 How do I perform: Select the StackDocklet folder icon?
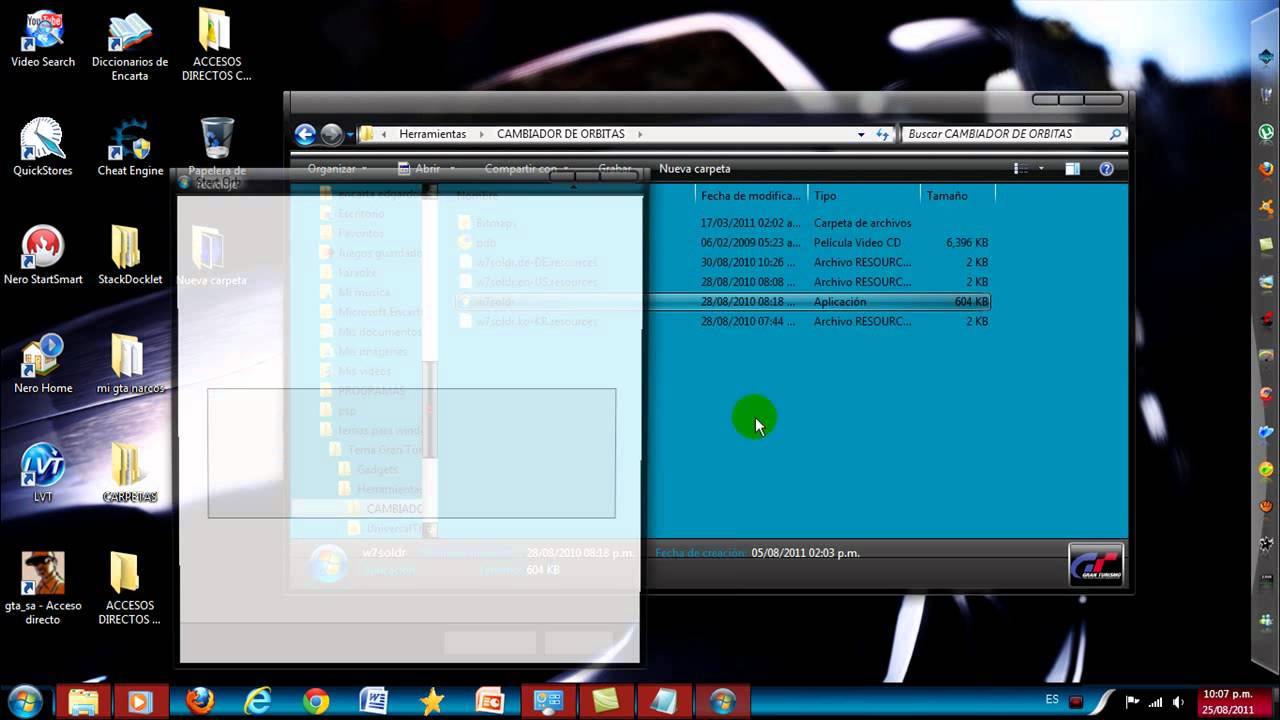(x=130, y=256)
